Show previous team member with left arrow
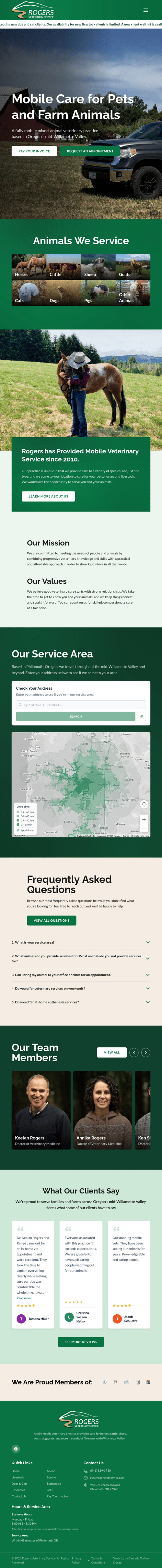The image size is (162, 1568). pyautogui.click(x=134, y=1053)
